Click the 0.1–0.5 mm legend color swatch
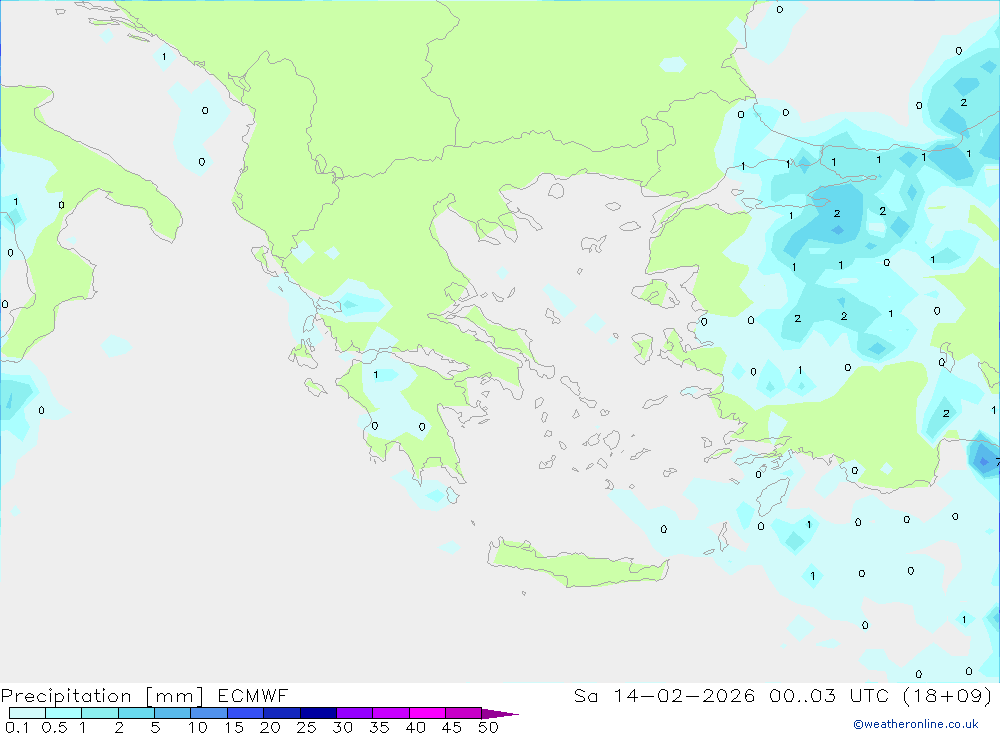 coord(27,713)
